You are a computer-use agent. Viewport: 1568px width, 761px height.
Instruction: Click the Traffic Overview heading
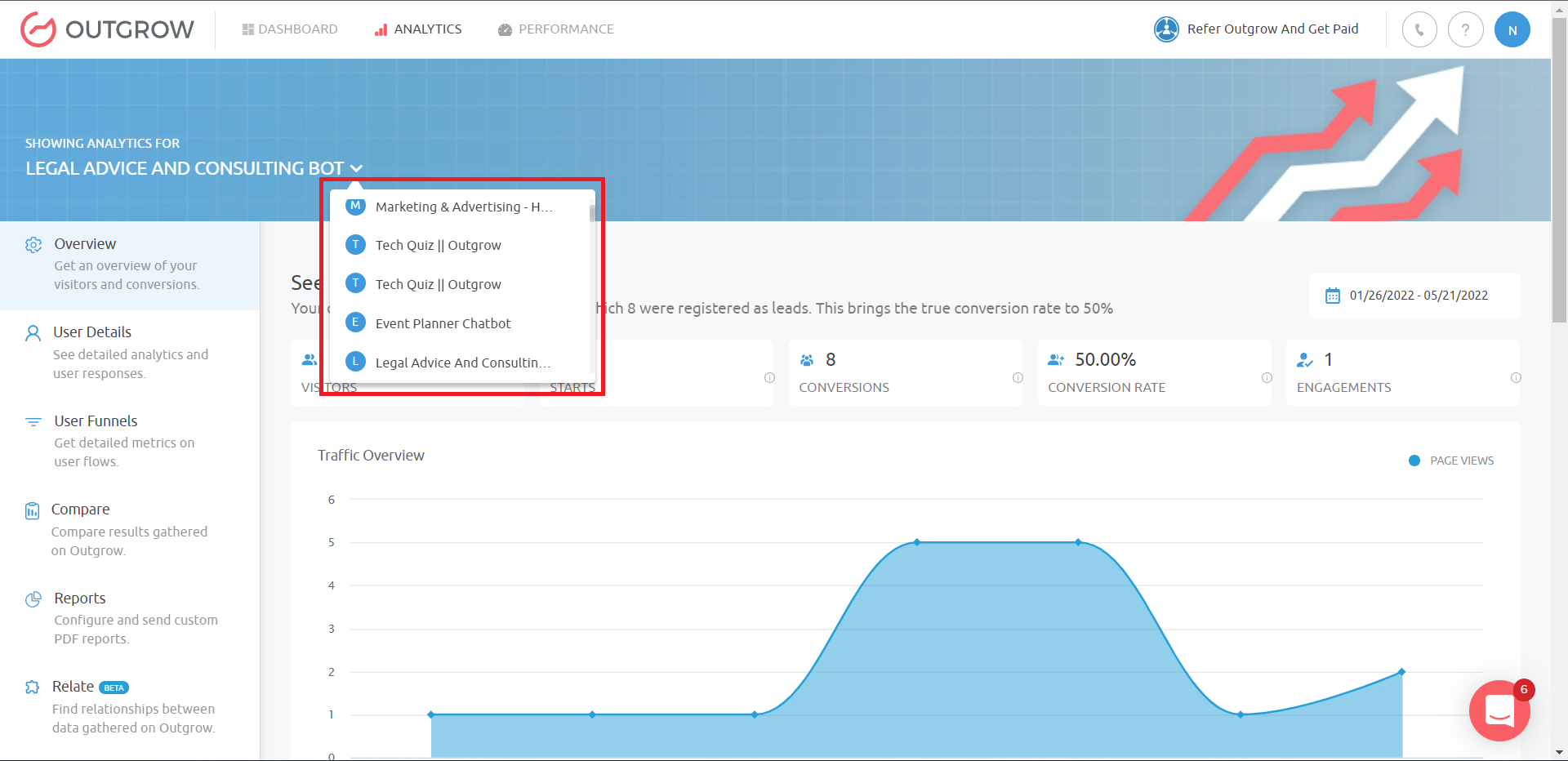click(371, 456)
